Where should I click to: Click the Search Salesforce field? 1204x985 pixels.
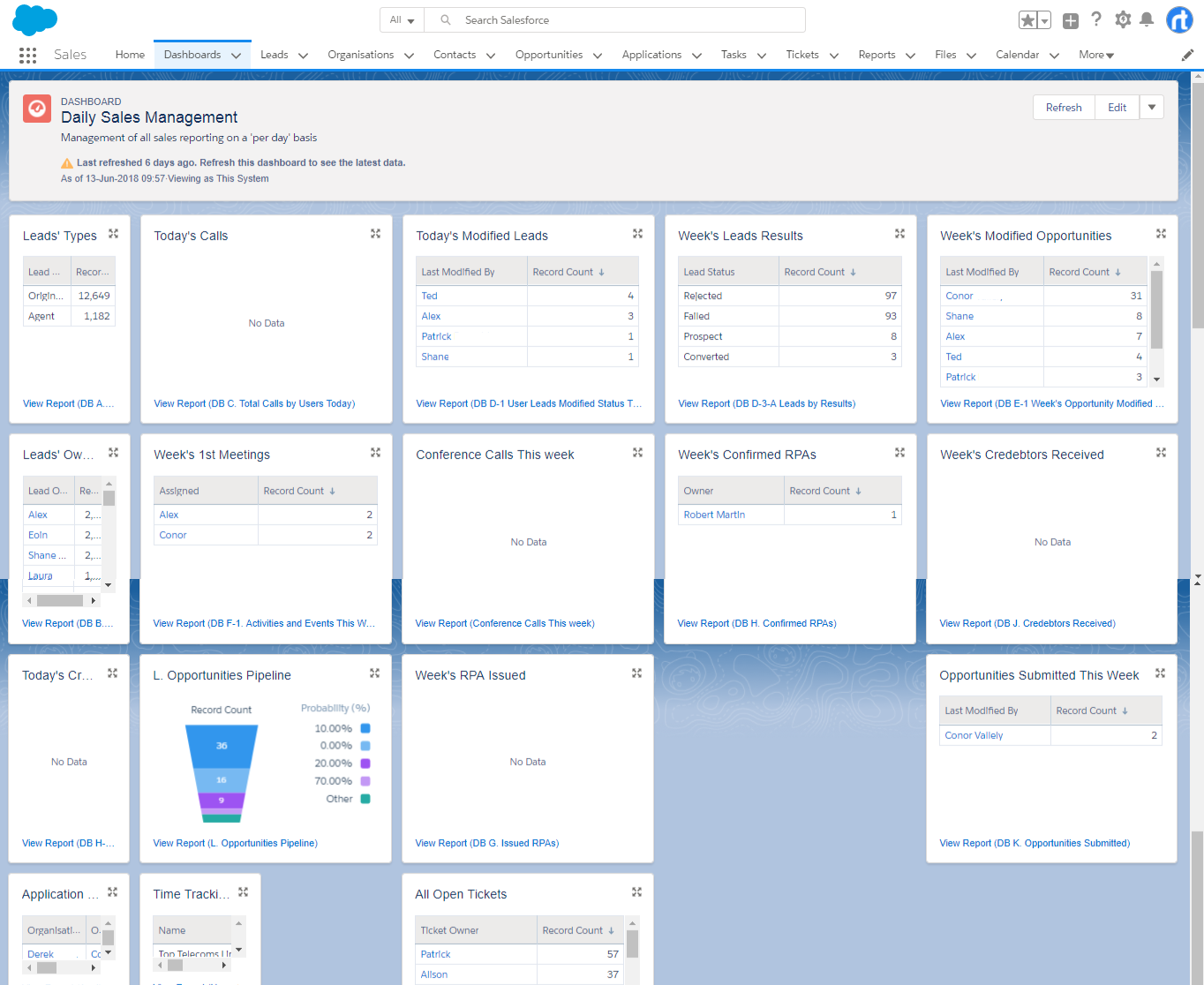[x=614, y=20]
